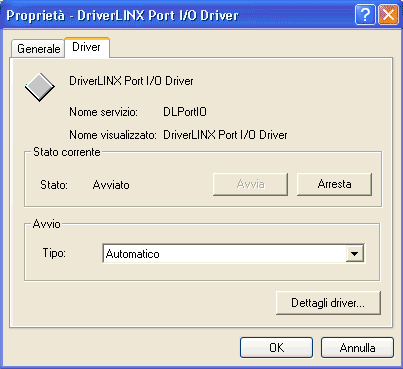The image size is (403, 369).
Task: Click the help question mark button
Action: pyautogui.click(x=365, y=15)
